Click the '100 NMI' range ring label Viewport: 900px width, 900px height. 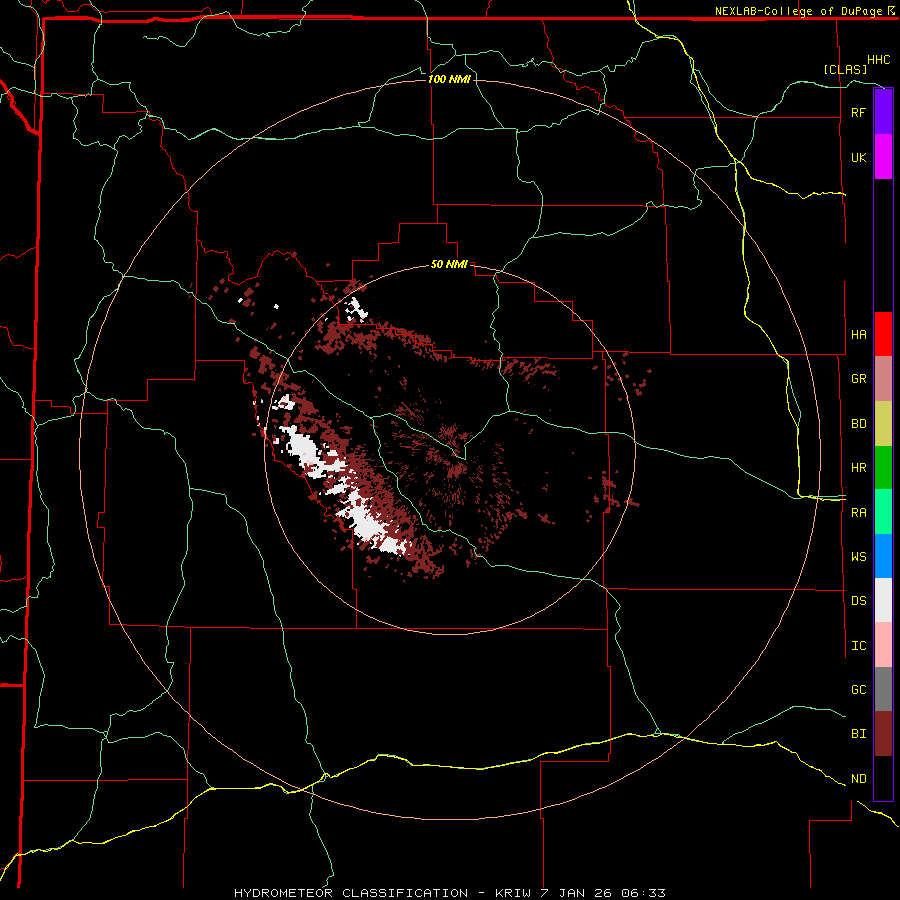tap(449, 79)
